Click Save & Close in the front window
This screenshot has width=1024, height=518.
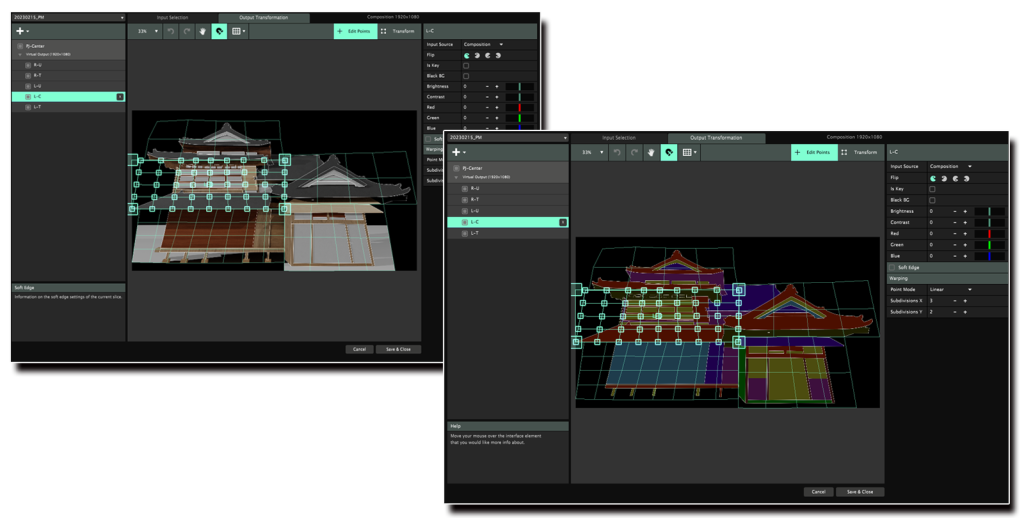pyautogui.click(x=860, y=492)
